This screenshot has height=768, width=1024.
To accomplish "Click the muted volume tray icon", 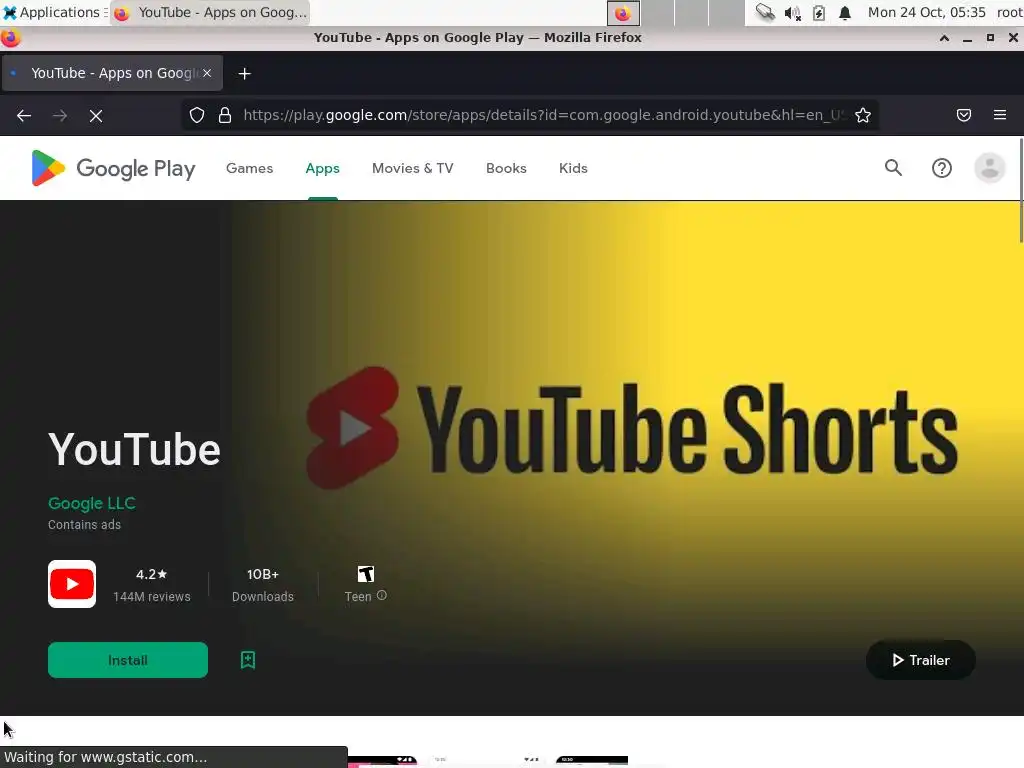I will pos(792,13).
